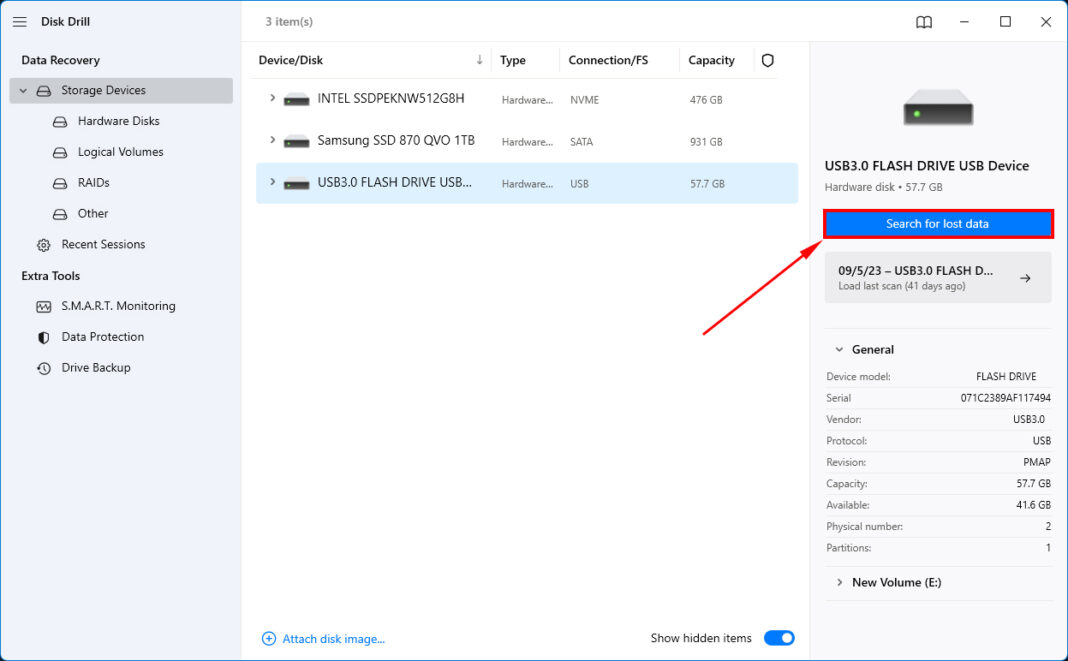Toggle the Device/Disk sort order arrow
Screen dimensions: 1068x661
point(479,60)
